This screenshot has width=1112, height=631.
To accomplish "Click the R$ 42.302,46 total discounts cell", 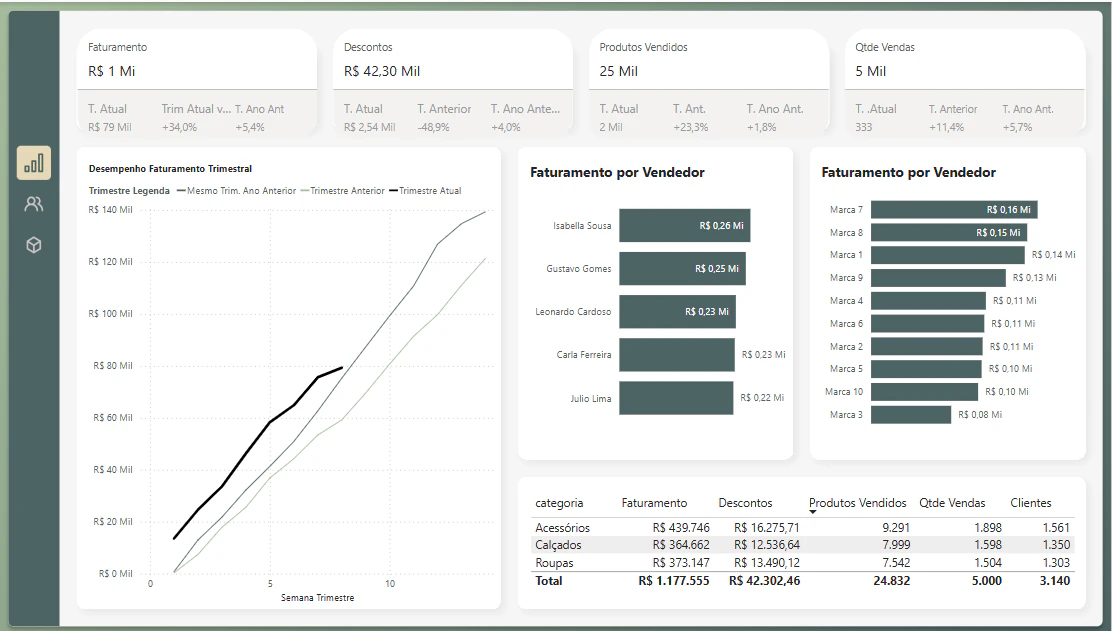I will coord(764,581).
